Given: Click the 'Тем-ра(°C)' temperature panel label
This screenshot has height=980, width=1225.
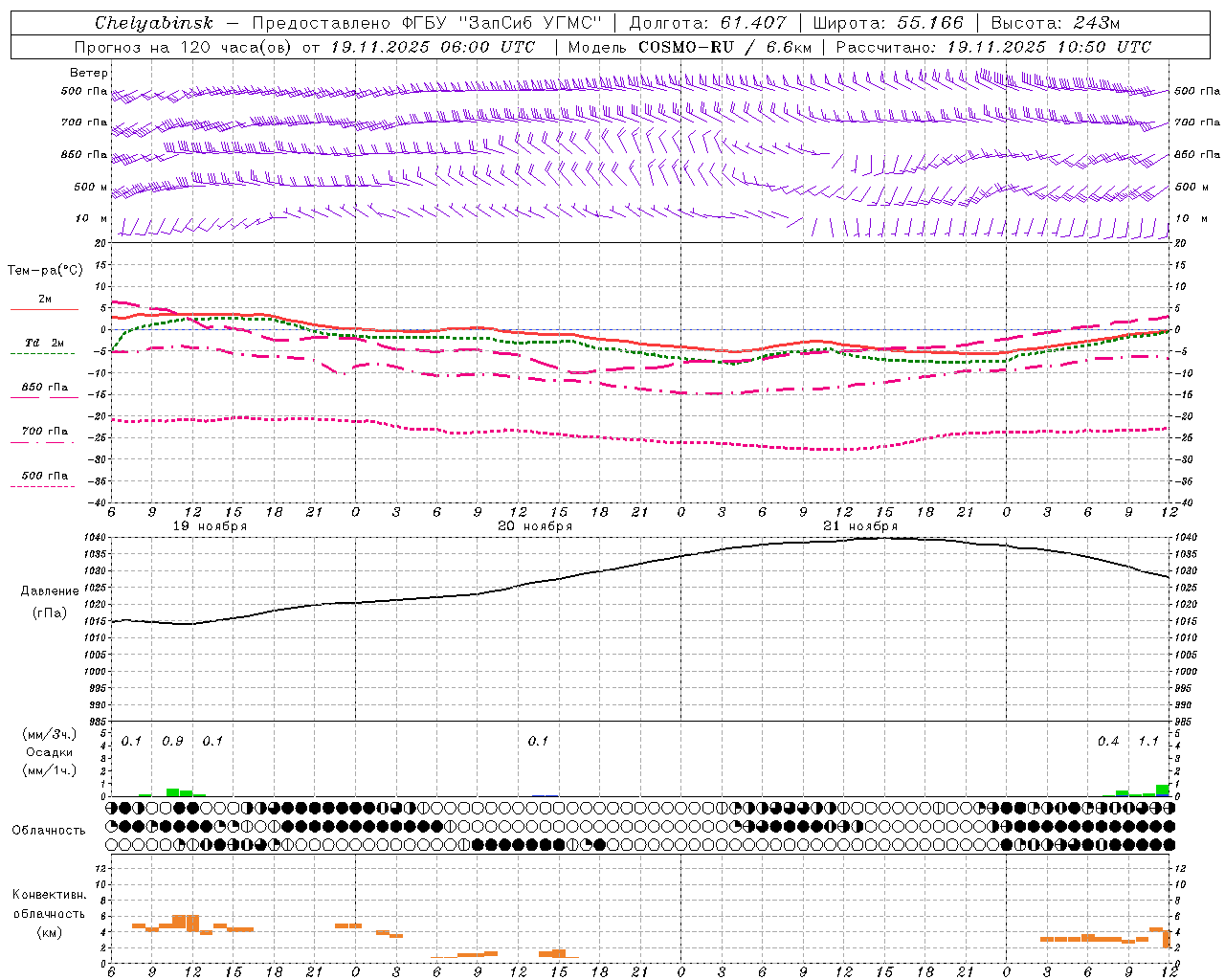Looking at the screenshot, I should [x=45, y=271].
